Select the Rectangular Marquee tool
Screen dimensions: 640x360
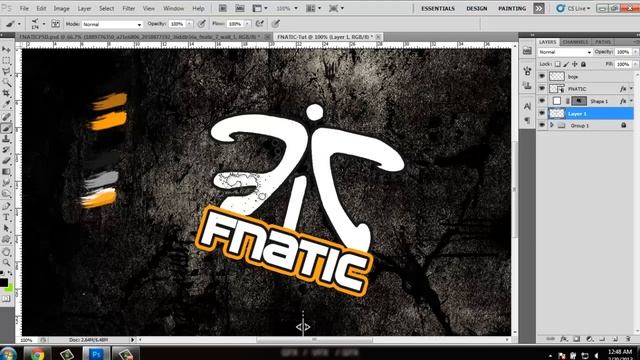click(x=6, y=61)
